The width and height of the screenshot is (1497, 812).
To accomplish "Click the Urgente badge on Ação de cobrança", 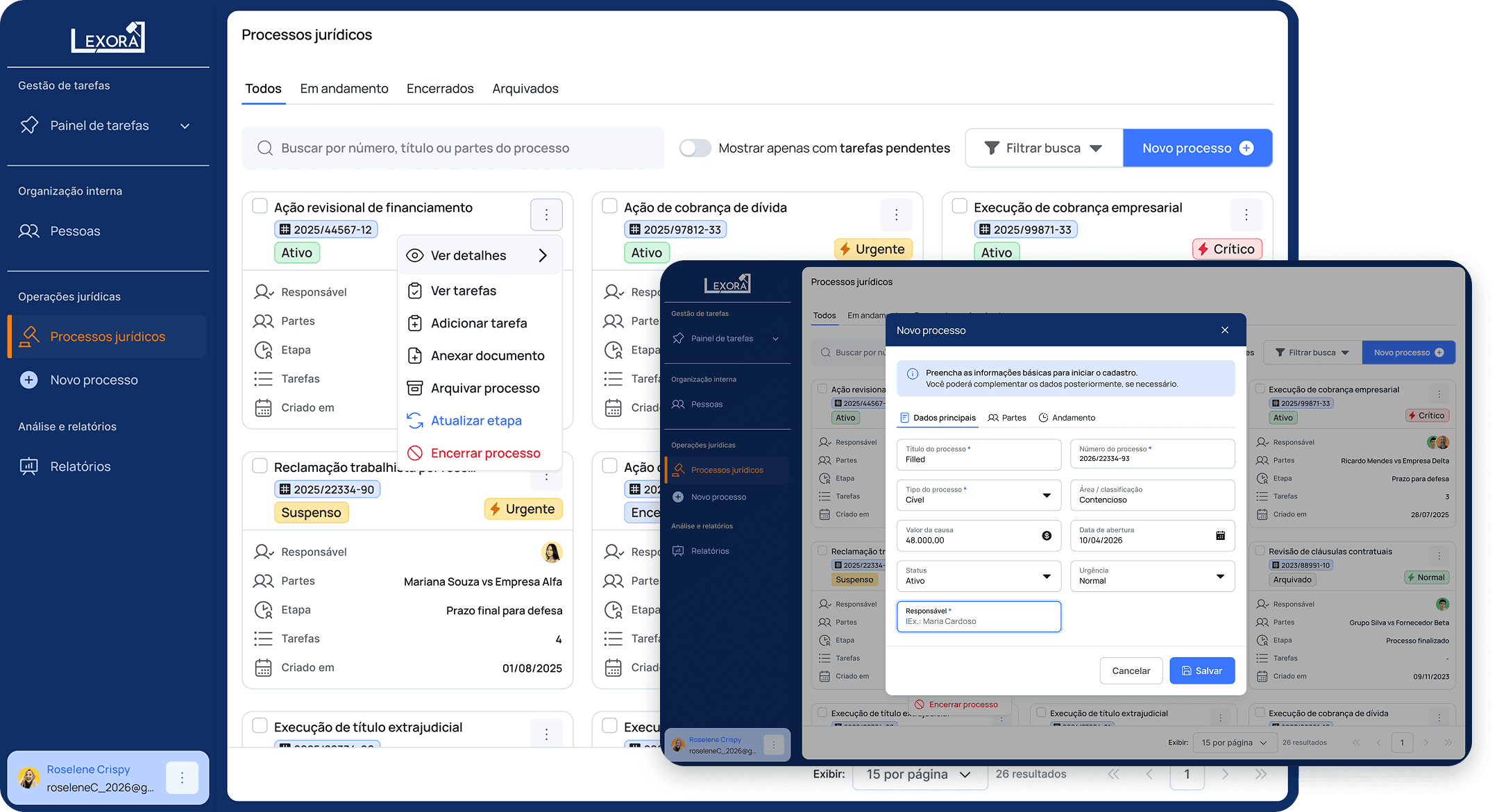I will coord(873,249).
